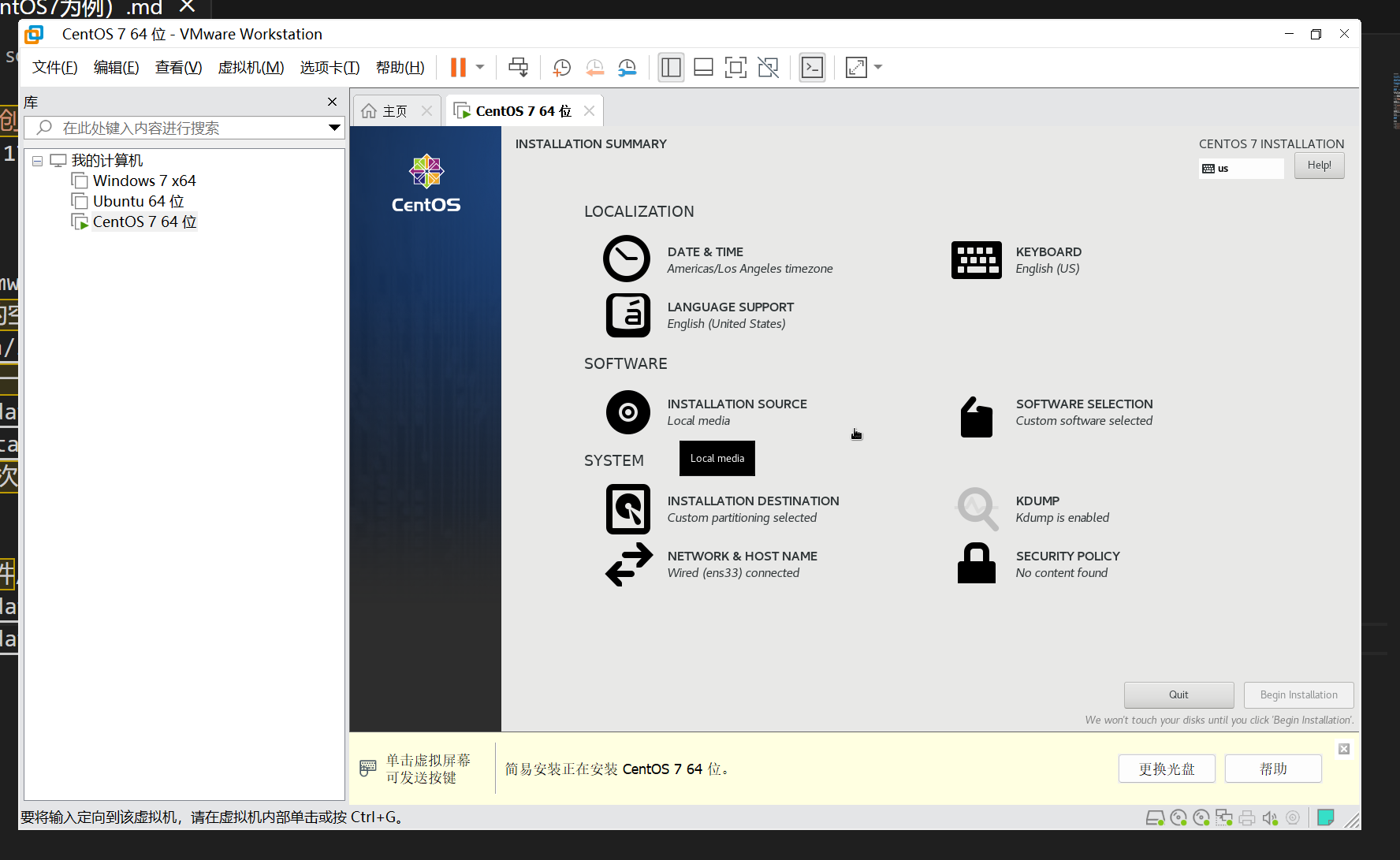
Task: Select Windows 7 x64 in the library
Action: click(144, 181)
